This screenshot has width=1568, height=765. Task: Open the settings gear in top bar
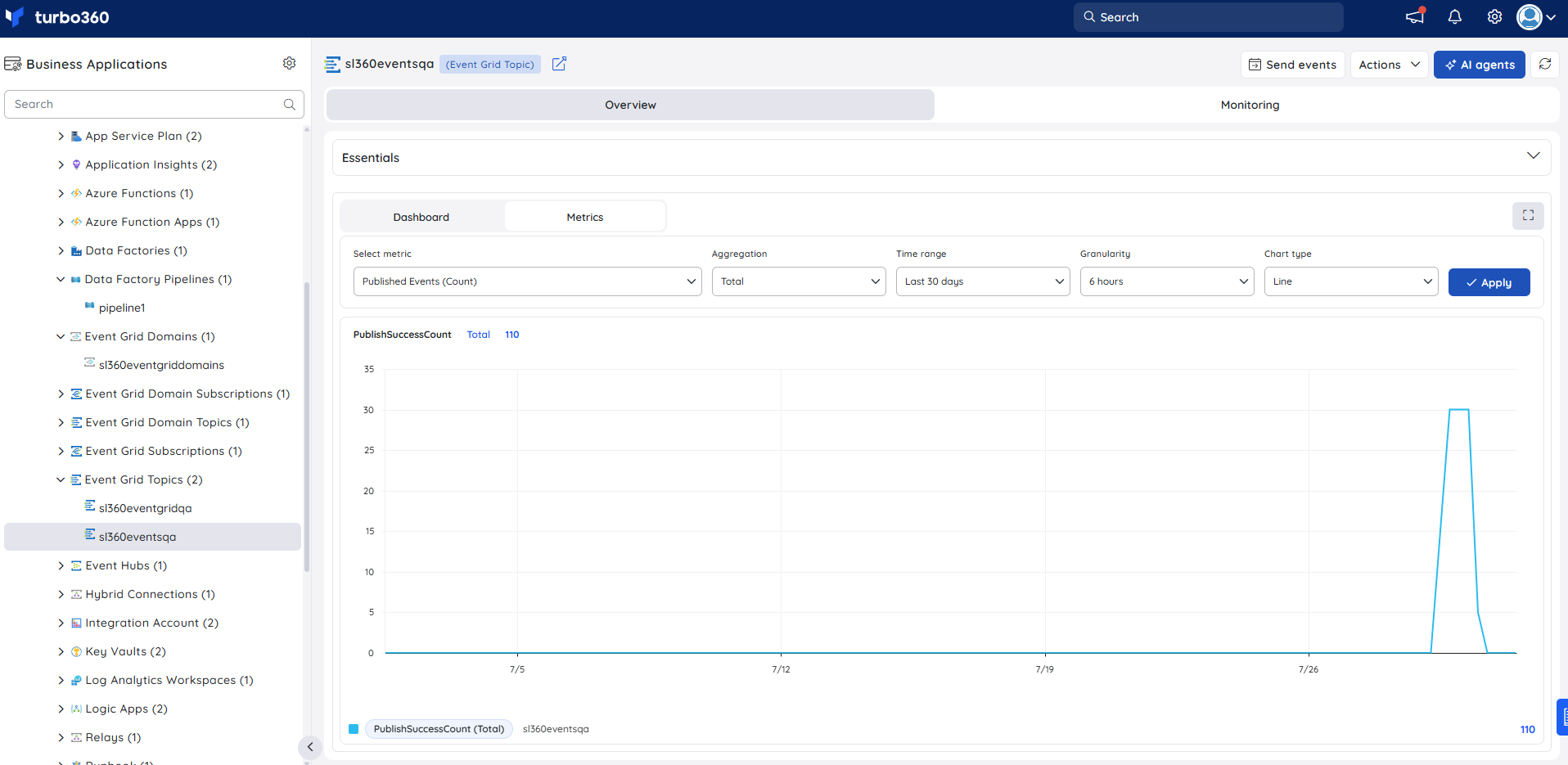click(x=1494, y=17)
